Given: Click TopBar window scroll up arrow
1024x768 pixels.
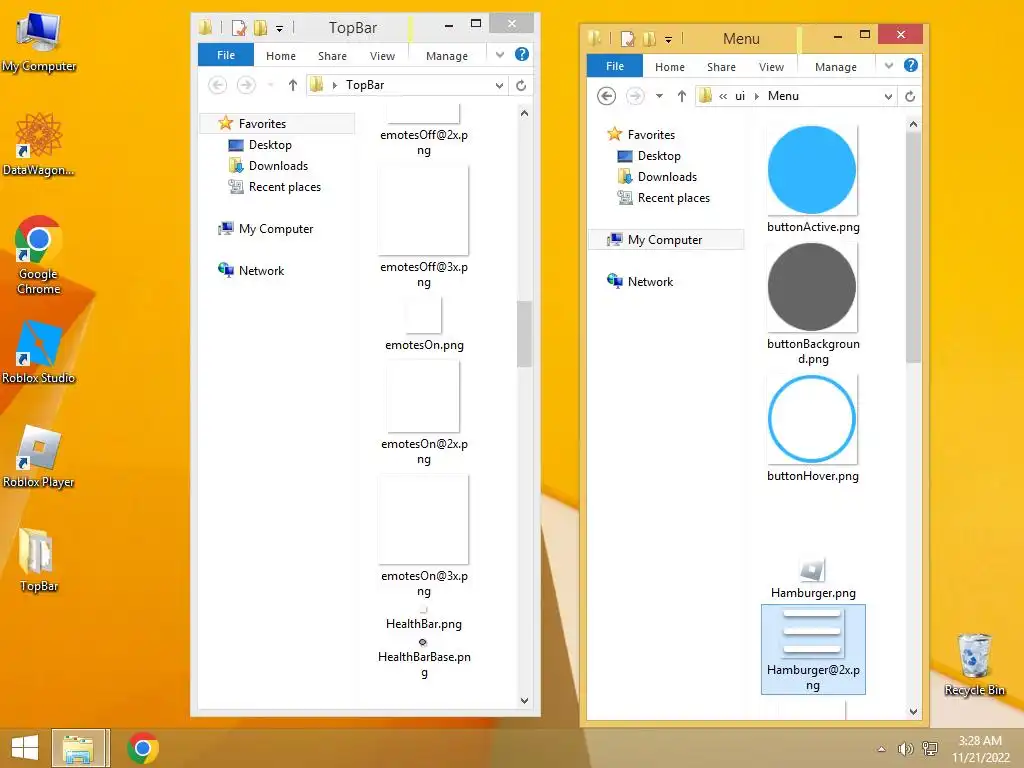Looking at the screenshot, I should coord(524,114).
